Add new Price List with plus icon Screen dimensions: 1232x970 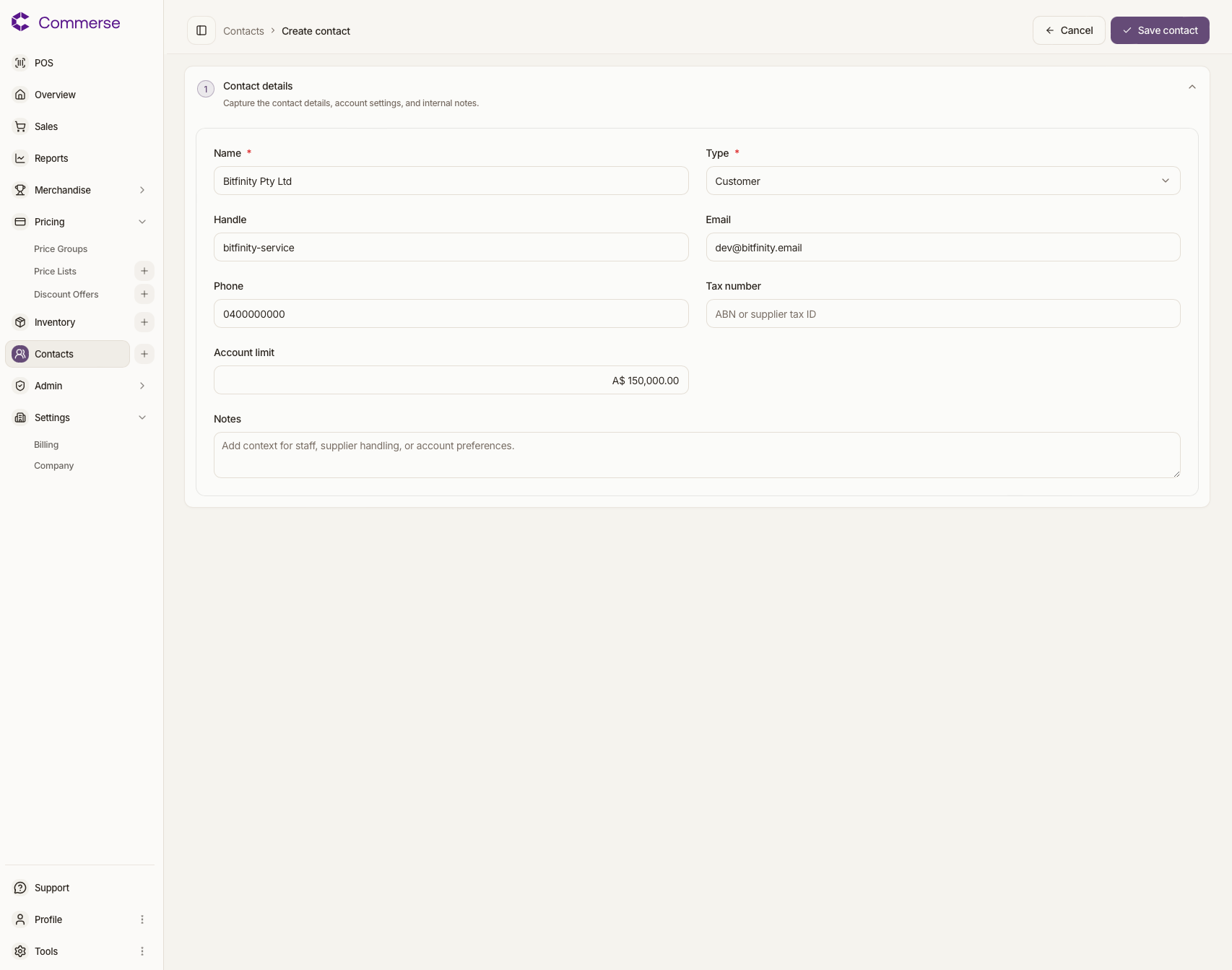click(x=144, y=271)
